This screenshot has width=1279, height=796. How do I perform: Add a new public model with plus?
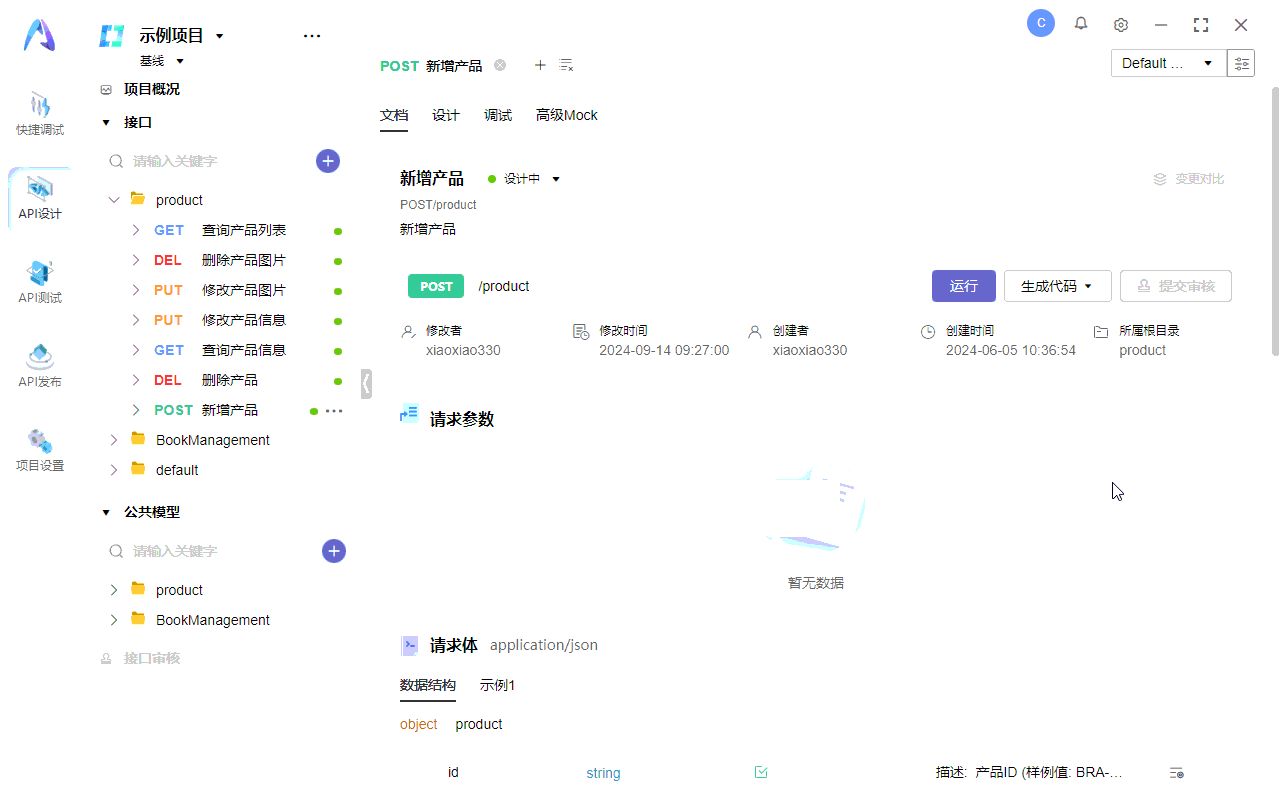coord(334,551)
